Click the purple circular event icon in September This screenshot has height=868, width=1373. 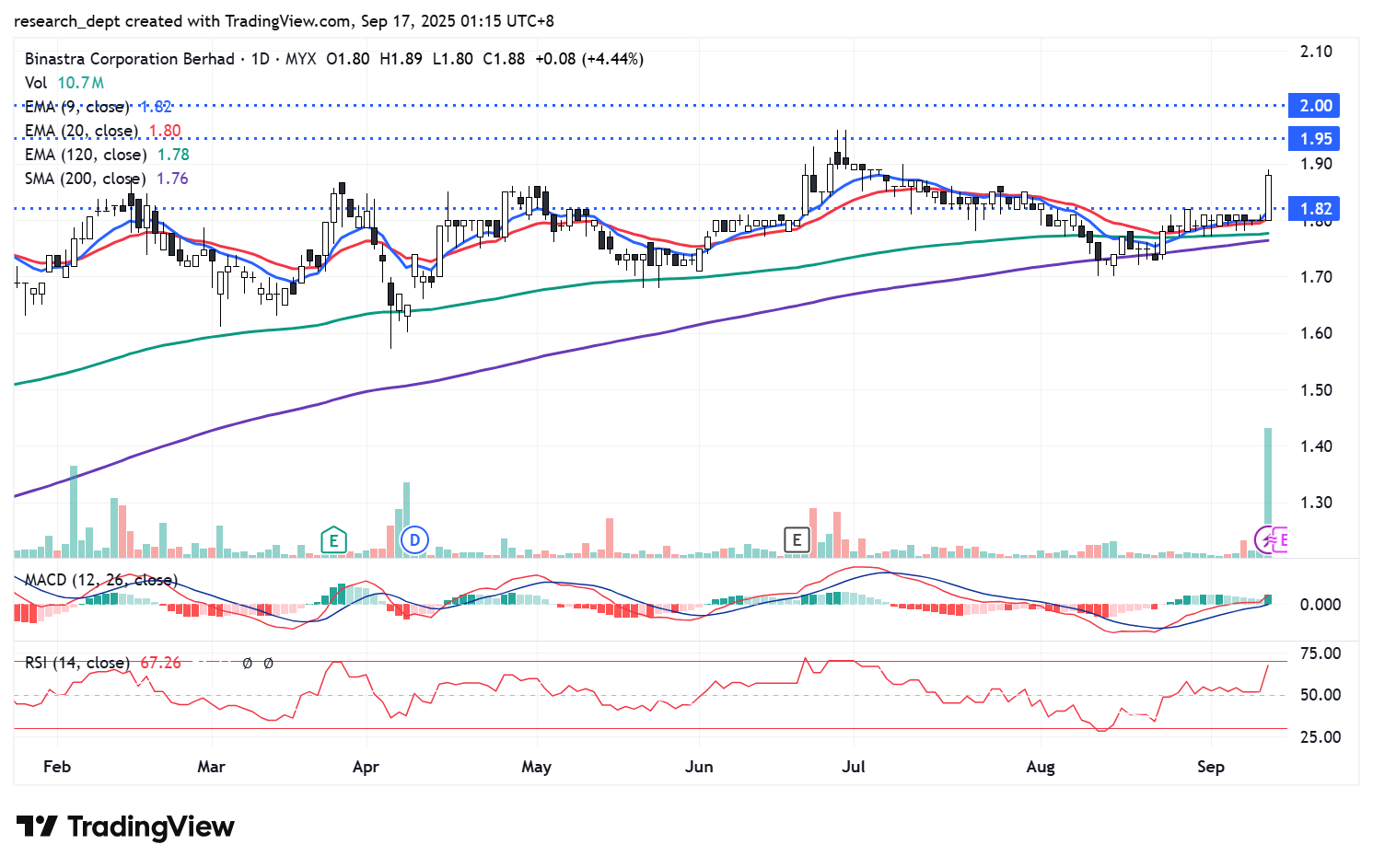[1267, 540]
